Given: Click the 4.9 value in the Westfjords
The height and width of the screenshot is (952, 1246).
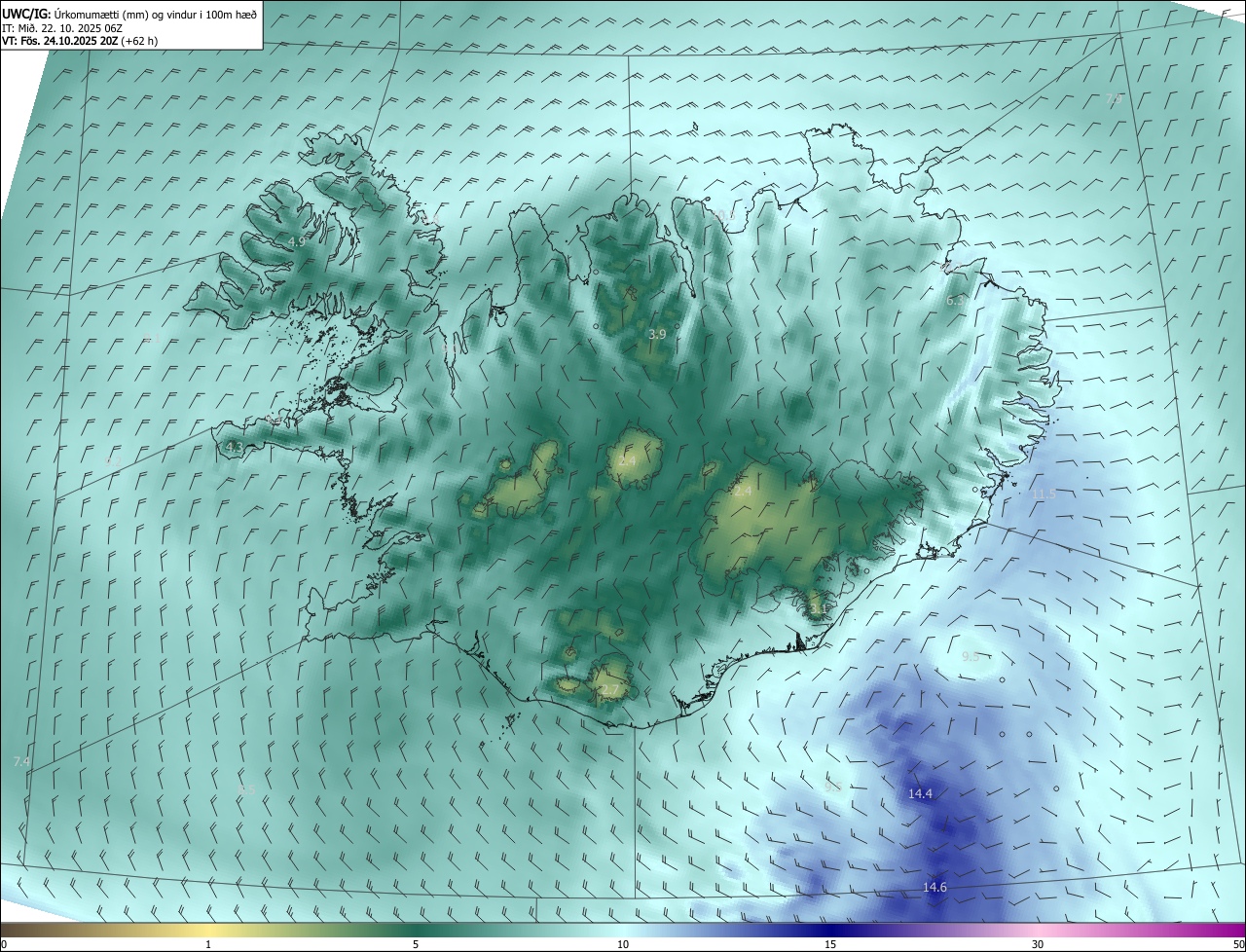Looking at the screenshot, I should 297,240.
